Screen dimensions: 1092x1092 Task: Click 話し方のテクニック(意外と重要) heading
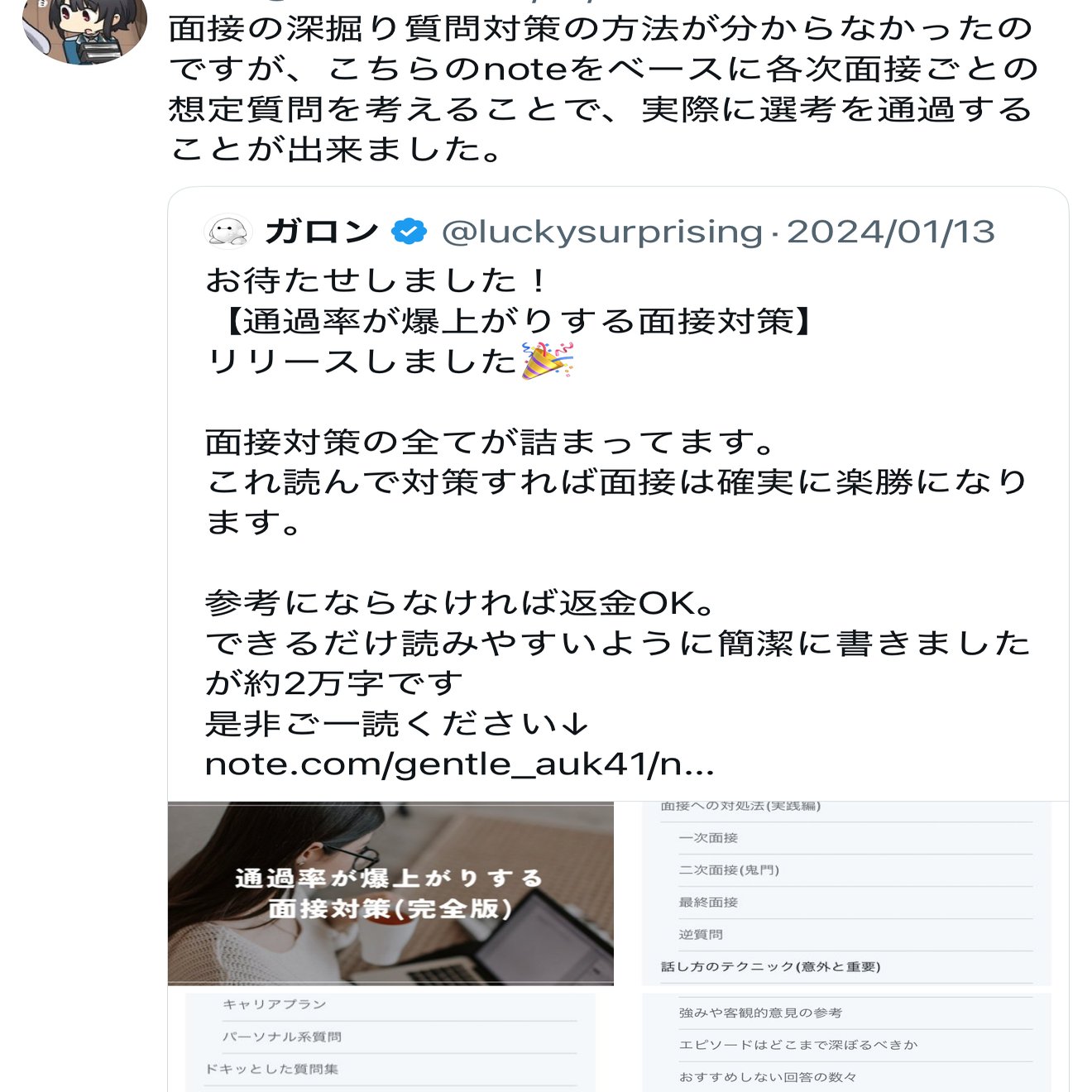point(770,967)
